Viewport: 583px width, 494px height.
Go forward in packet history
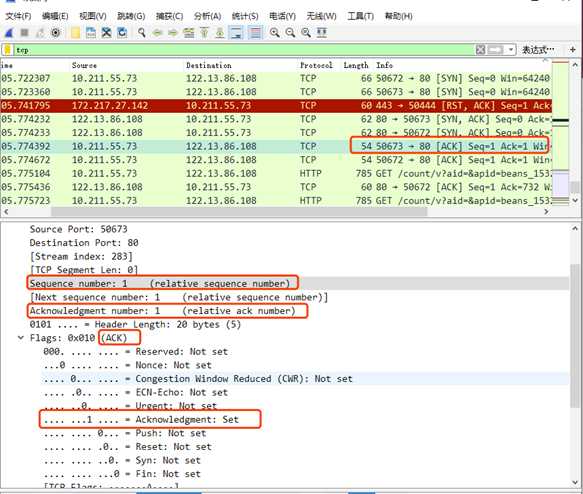pyautogui.click(x=173, y=33)
